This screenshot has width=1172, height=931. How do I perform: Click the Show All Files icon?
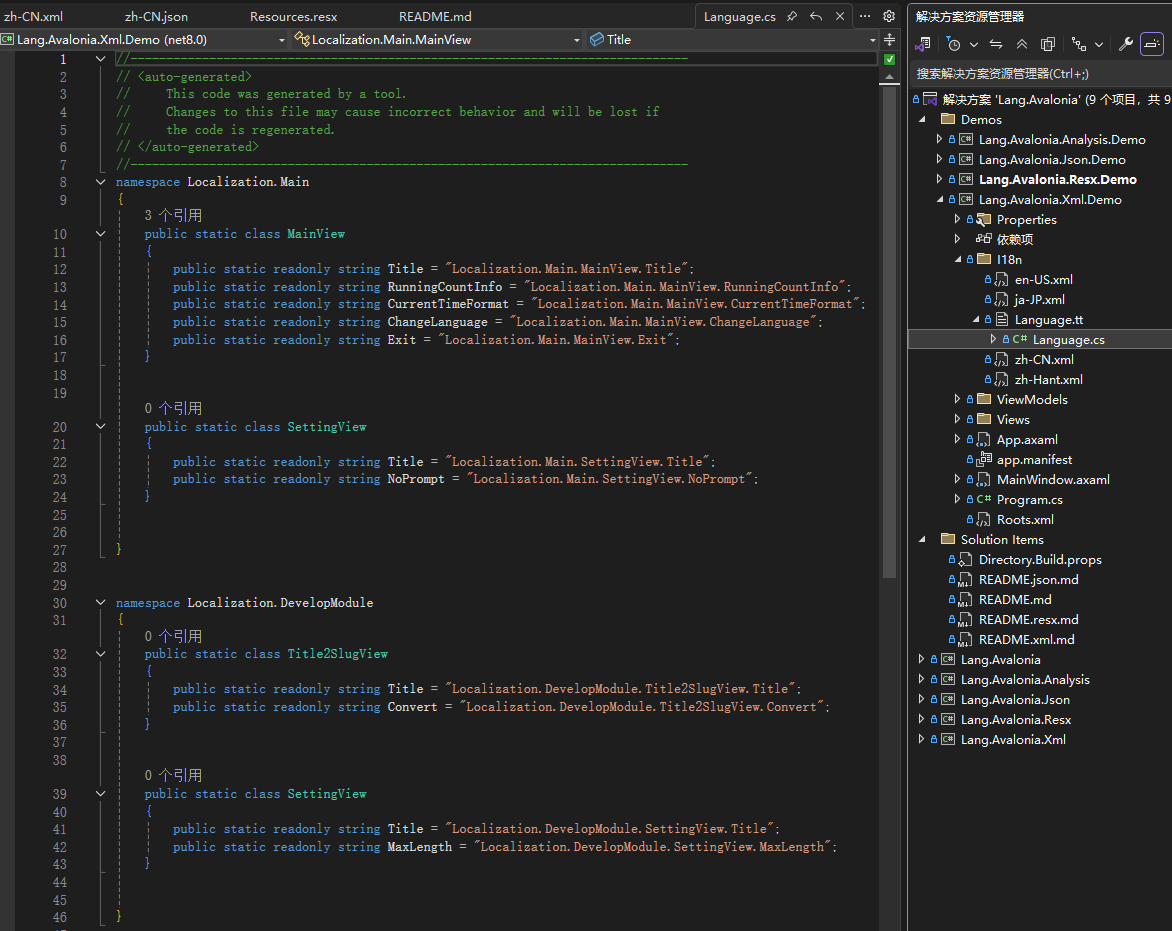click(1048, 44)
